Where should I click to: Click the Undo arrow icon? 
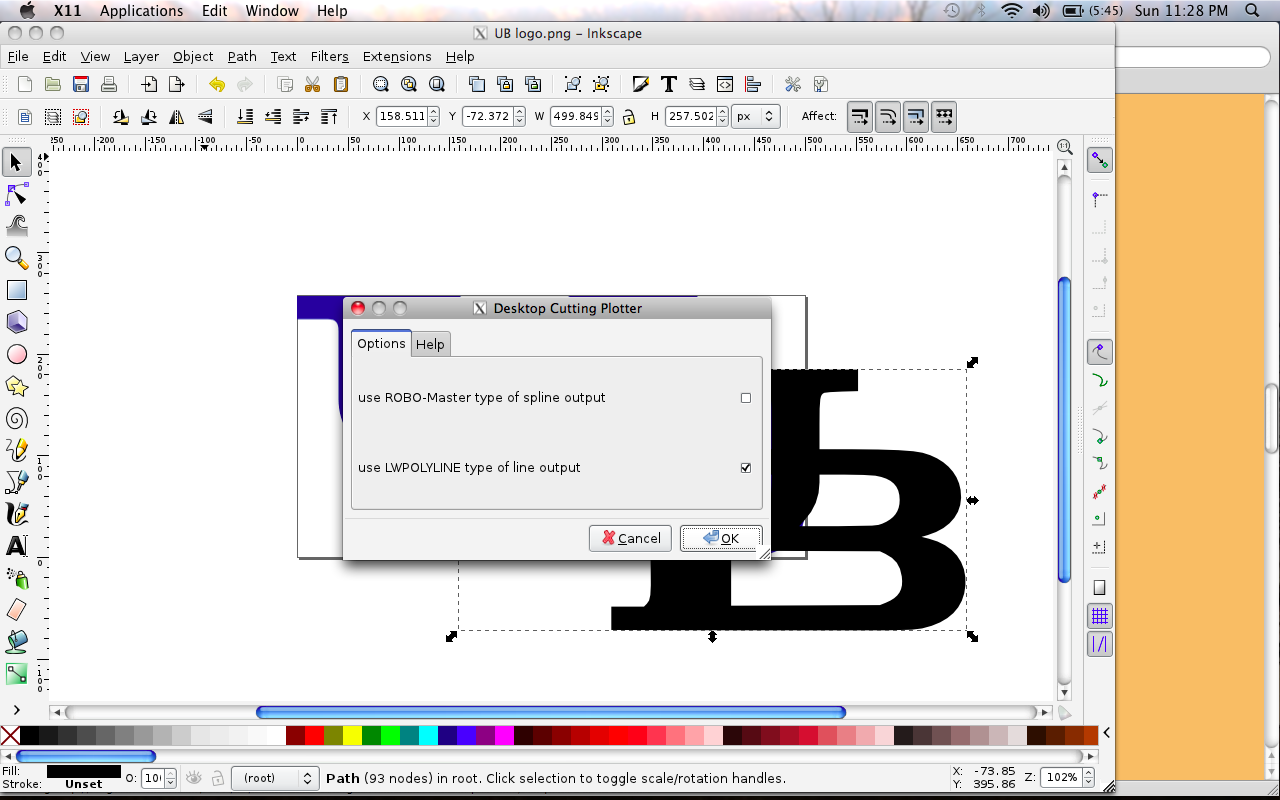click(217, 85)
